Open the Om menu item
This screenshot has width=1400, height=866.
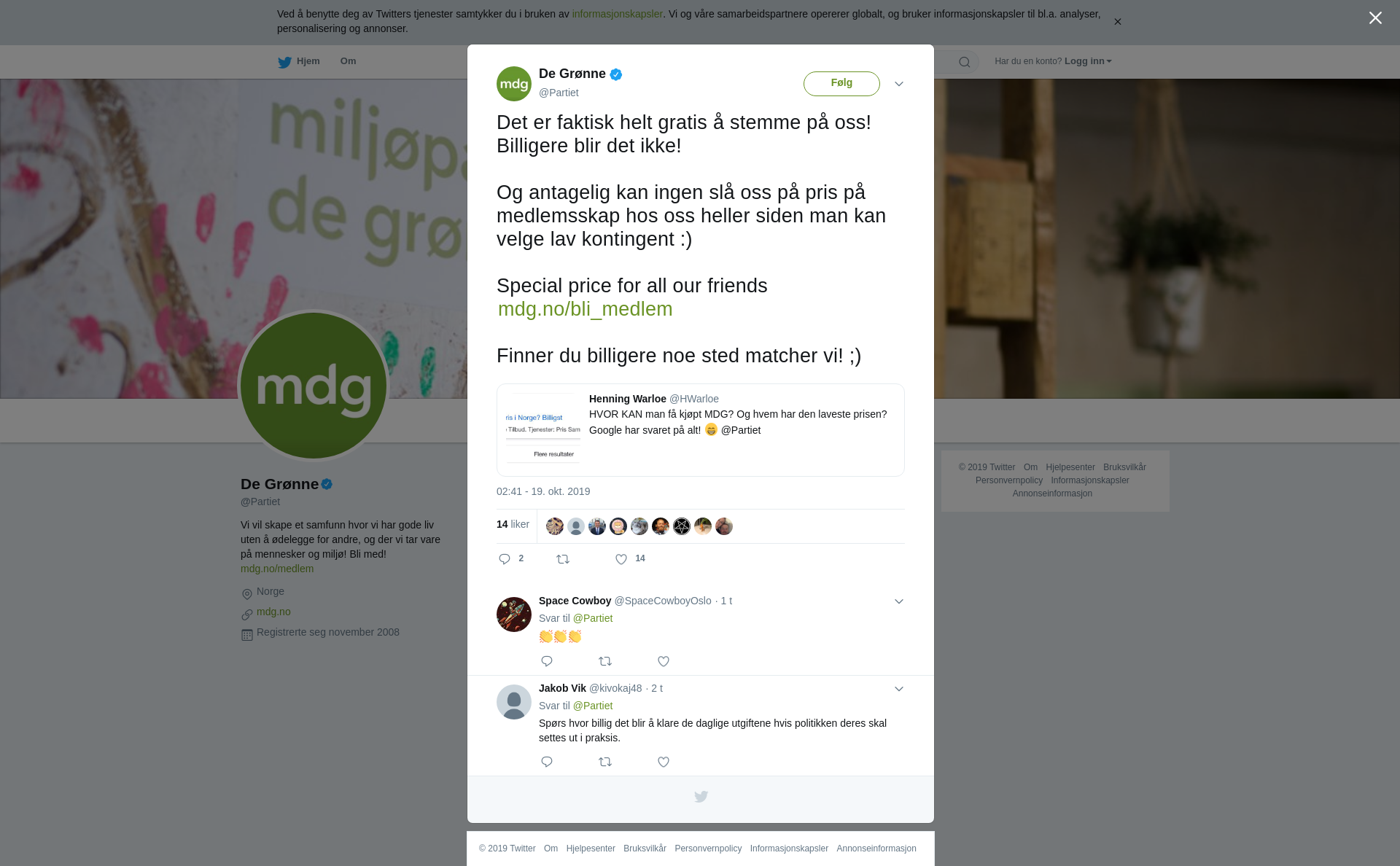click(x=348, y=61)
